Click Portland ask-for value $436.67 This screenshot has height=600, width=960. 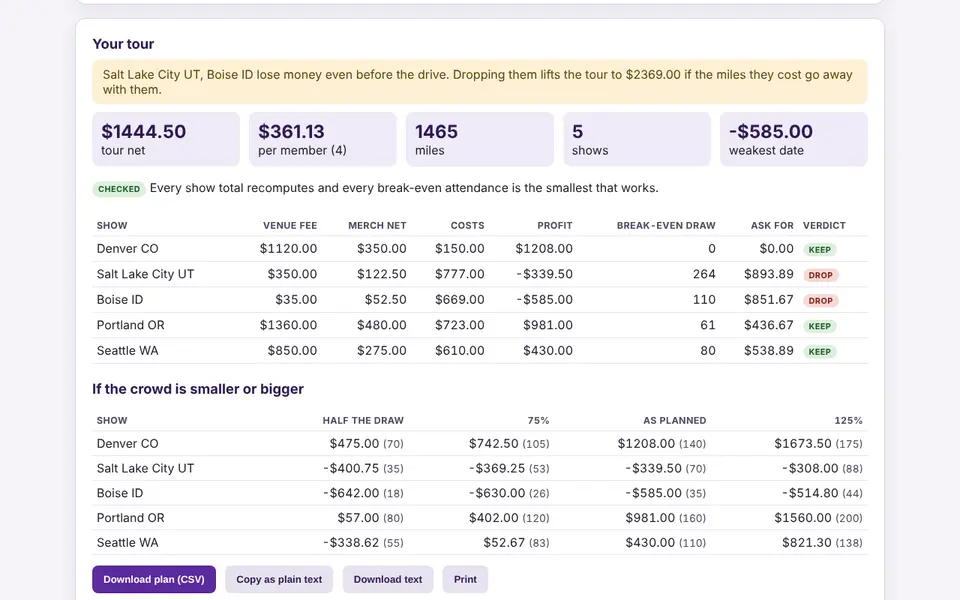(769, 325)
